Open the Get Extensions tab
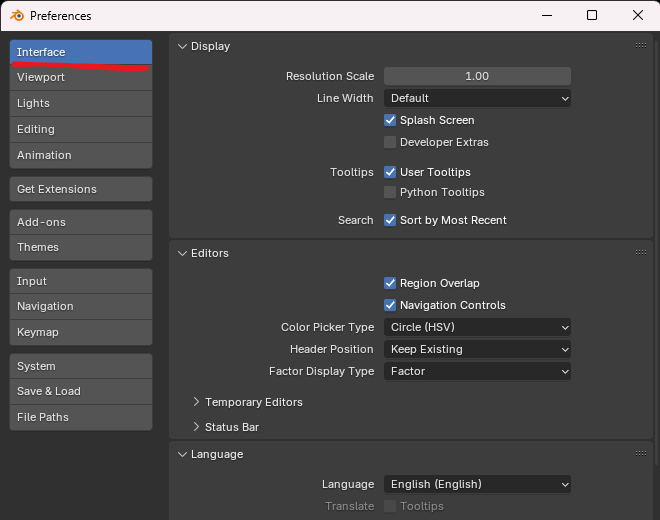Screen dimensions: 660x520 click(x=81, y=189)
